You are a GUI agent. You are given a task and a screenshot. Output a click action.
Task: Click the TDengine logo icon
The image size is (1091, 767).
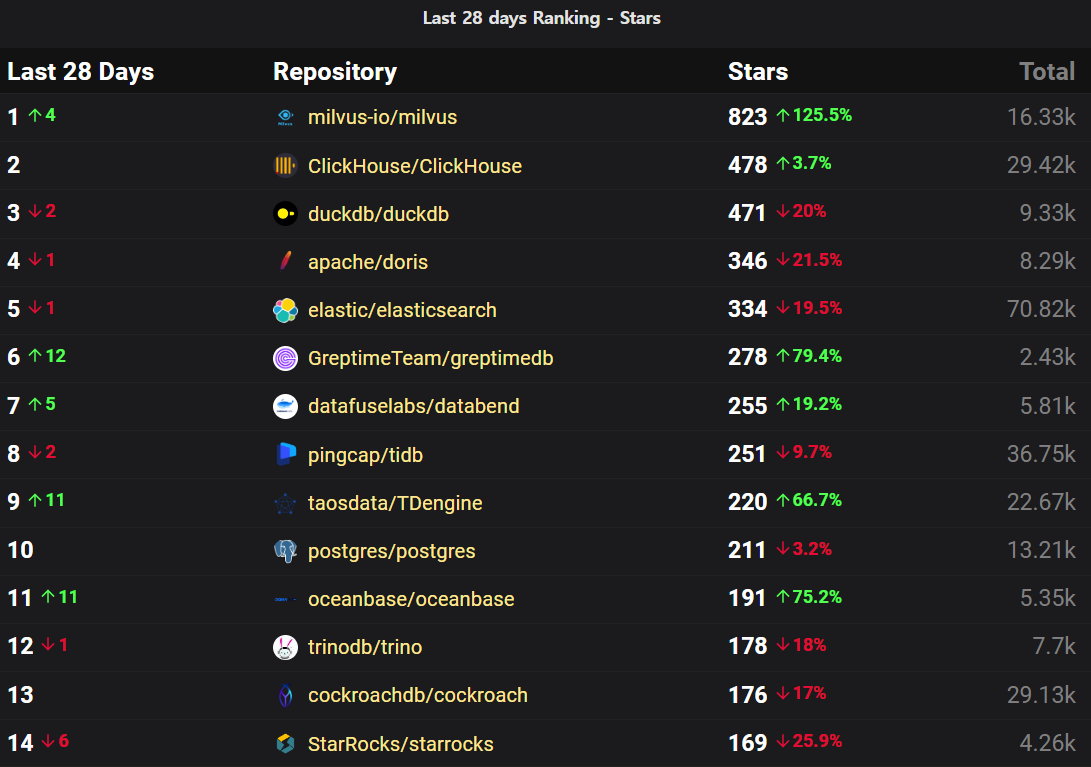coord(285,503)
